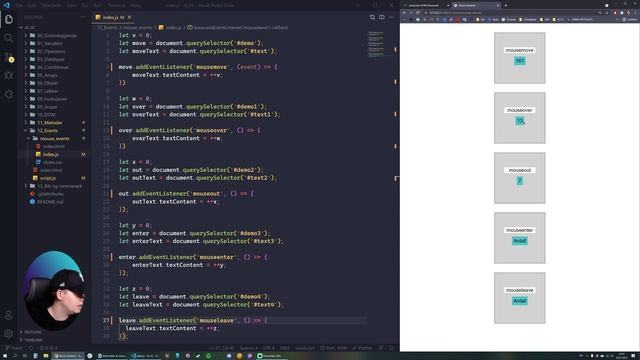This screenshot has width=640, height=360.
Task: Open the Source Control view with badge
Action: pyautogui.click(x=9, y=57)
